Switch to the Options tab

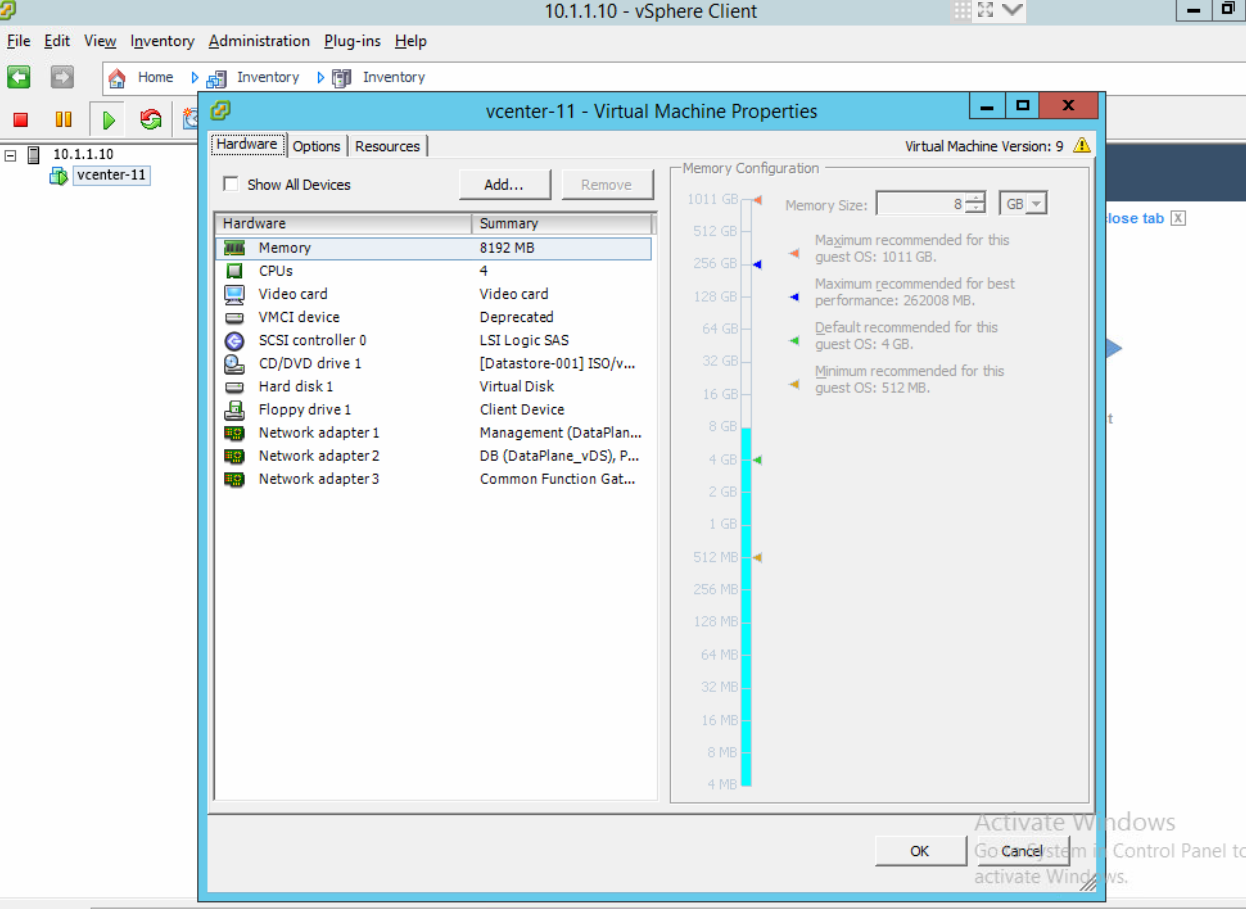click(x=317, y=146)
